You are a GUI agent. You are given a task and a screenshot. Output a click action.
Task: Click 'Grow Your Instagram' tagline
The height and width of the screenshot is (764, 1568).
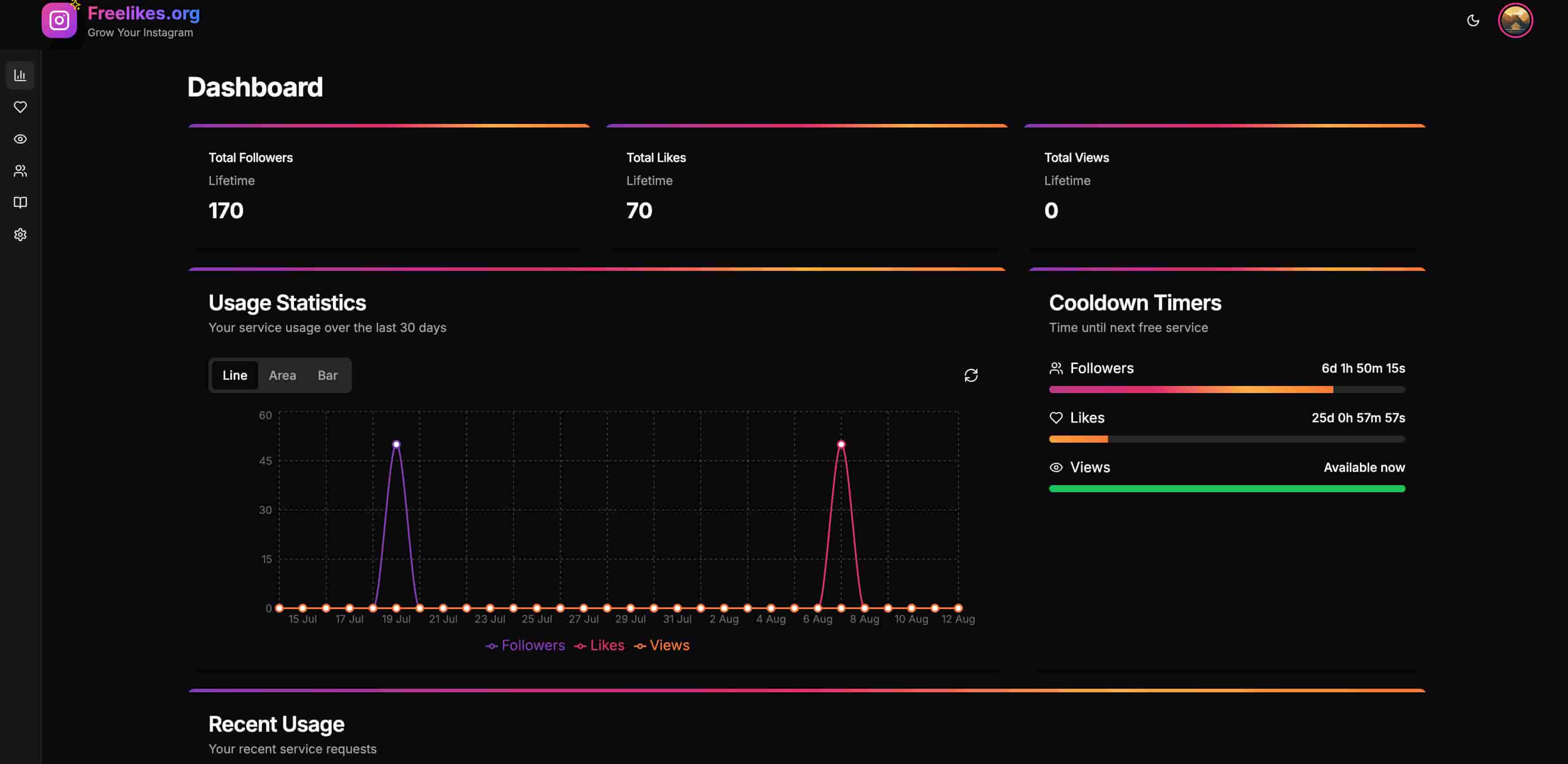(x=140, y=32)
